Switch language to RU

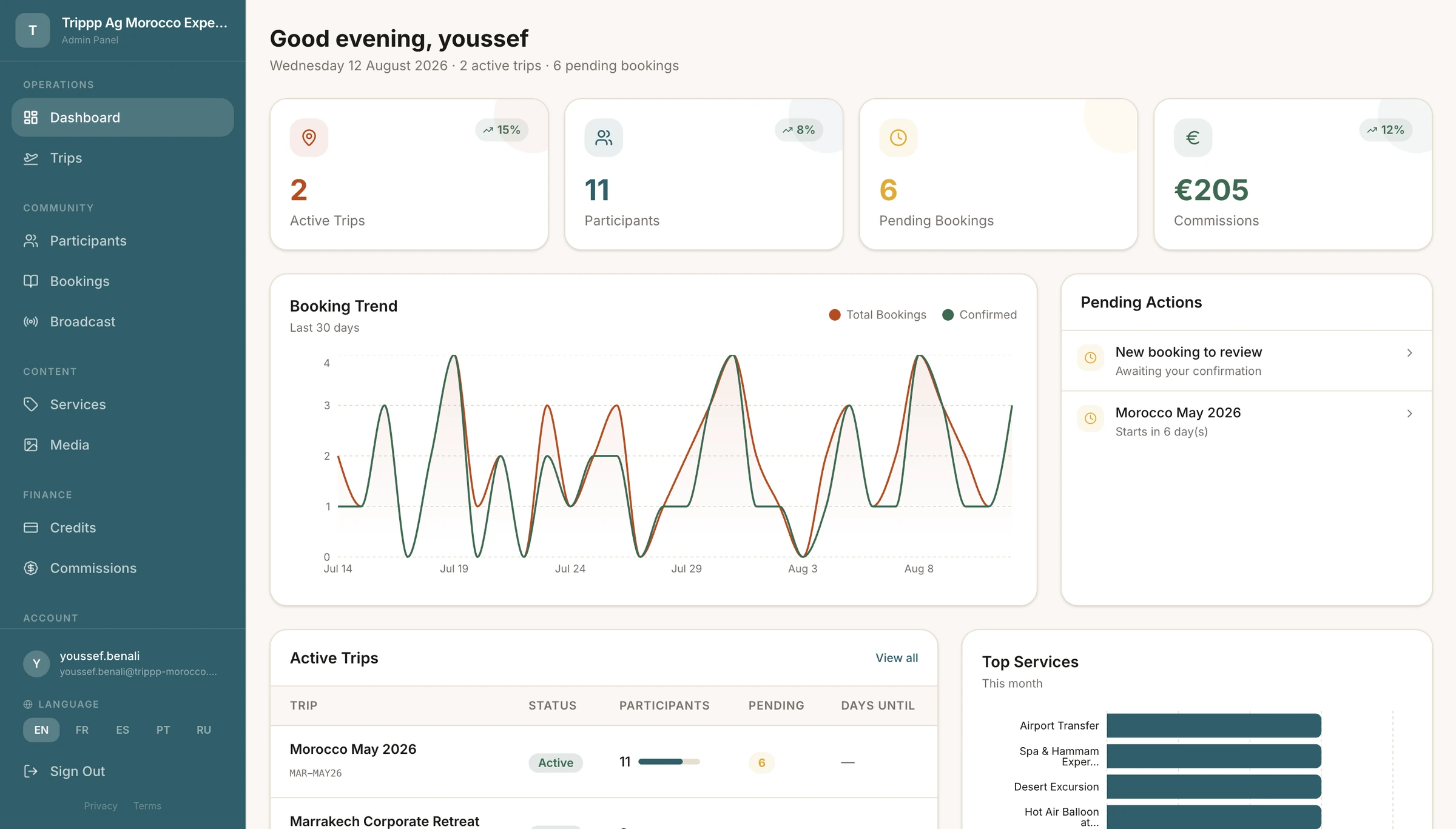click(x=204, y=730)
